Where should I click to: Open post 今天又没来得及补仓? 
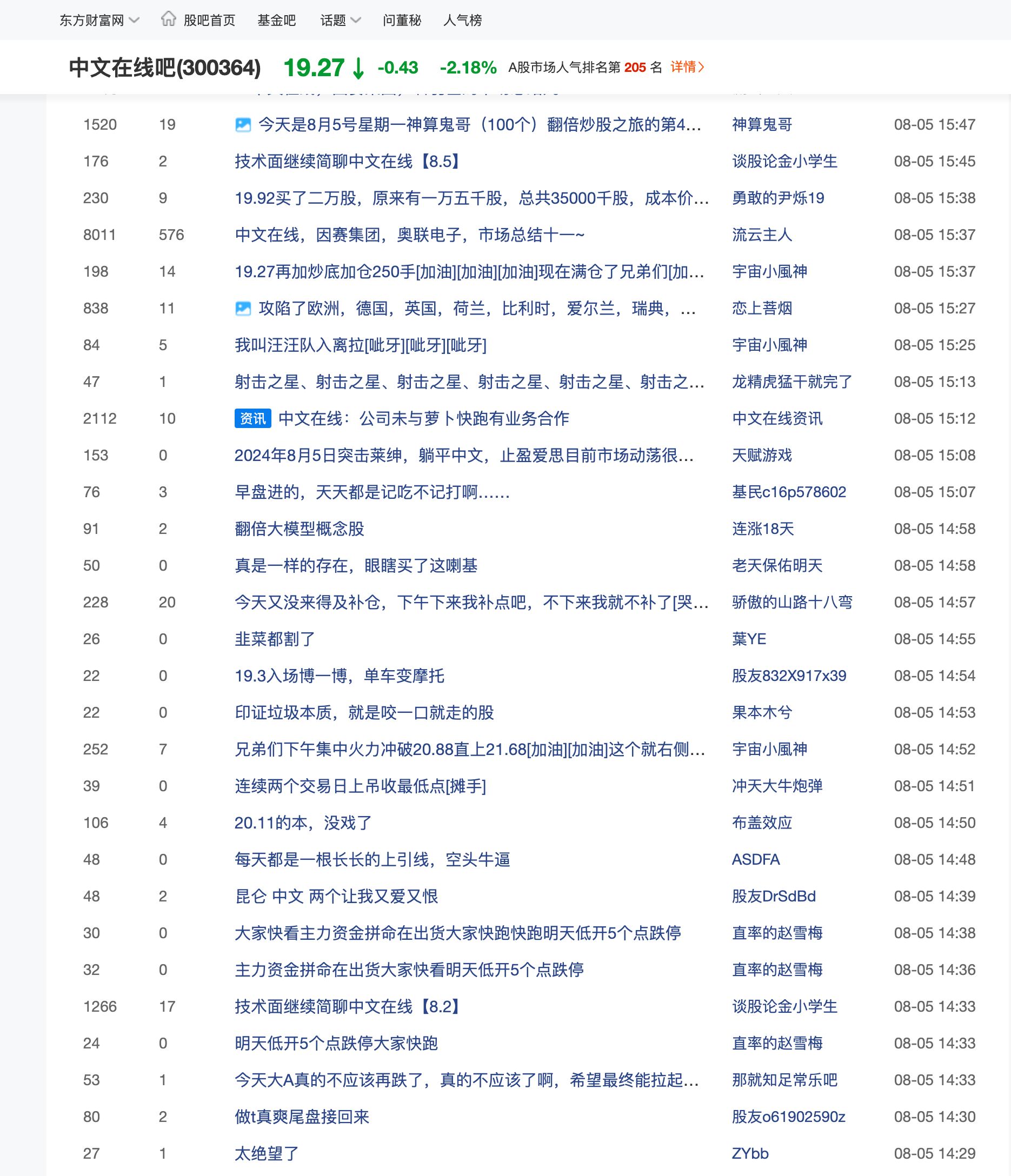point(472,603)
